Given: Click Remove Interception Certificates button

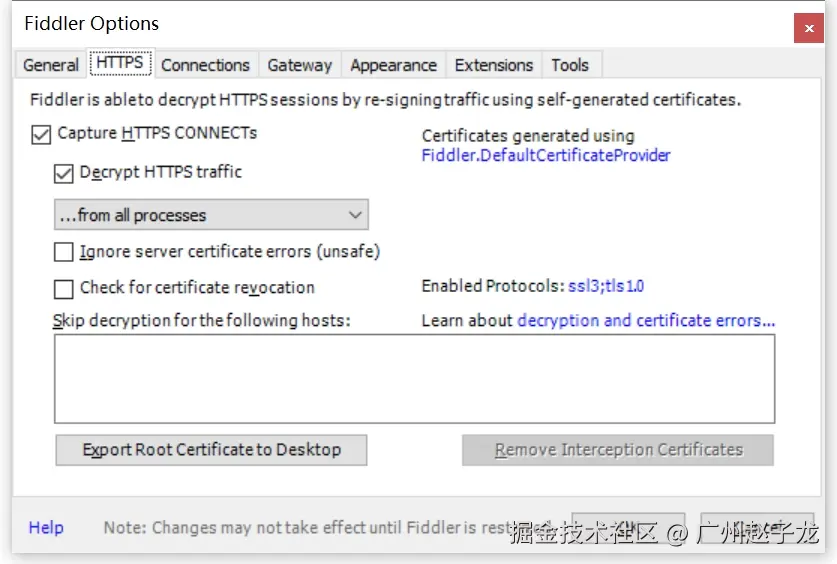Looking at the screenshot, I should [x=618, y=450].
